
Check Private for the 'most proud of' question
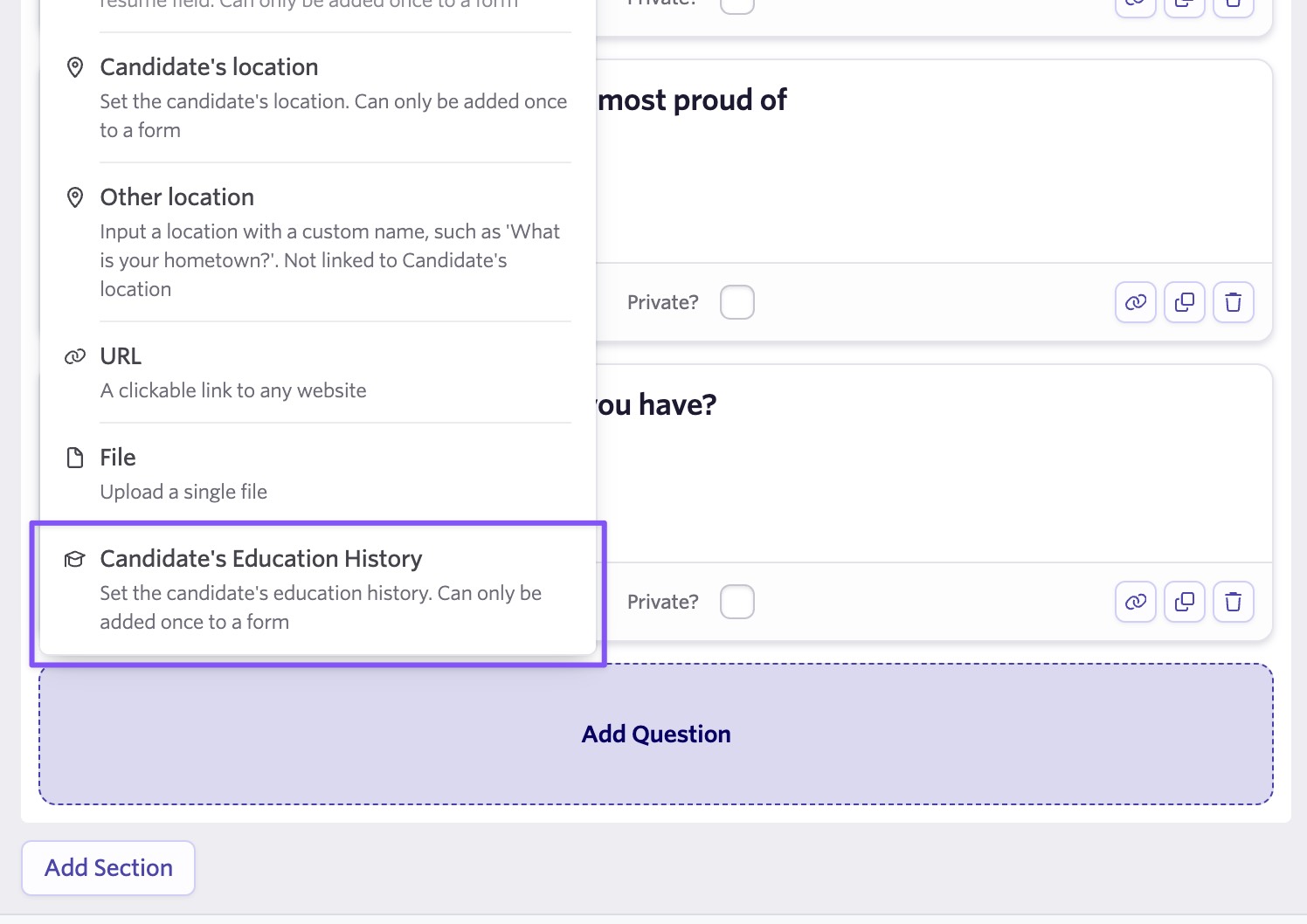[736, 302]
